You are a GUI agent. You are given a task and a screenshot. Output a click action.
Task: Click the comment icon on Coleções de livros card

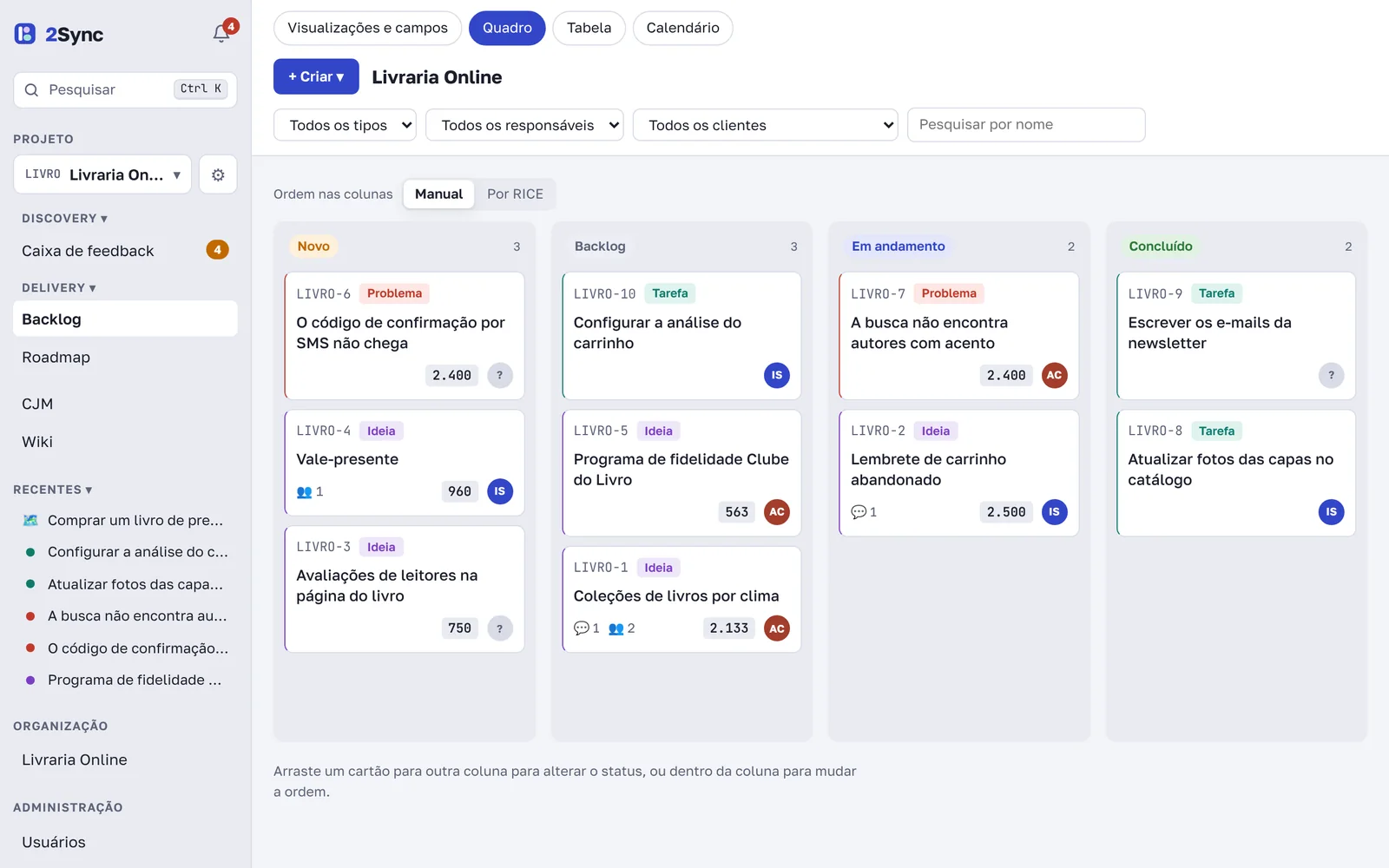[581, 628]
